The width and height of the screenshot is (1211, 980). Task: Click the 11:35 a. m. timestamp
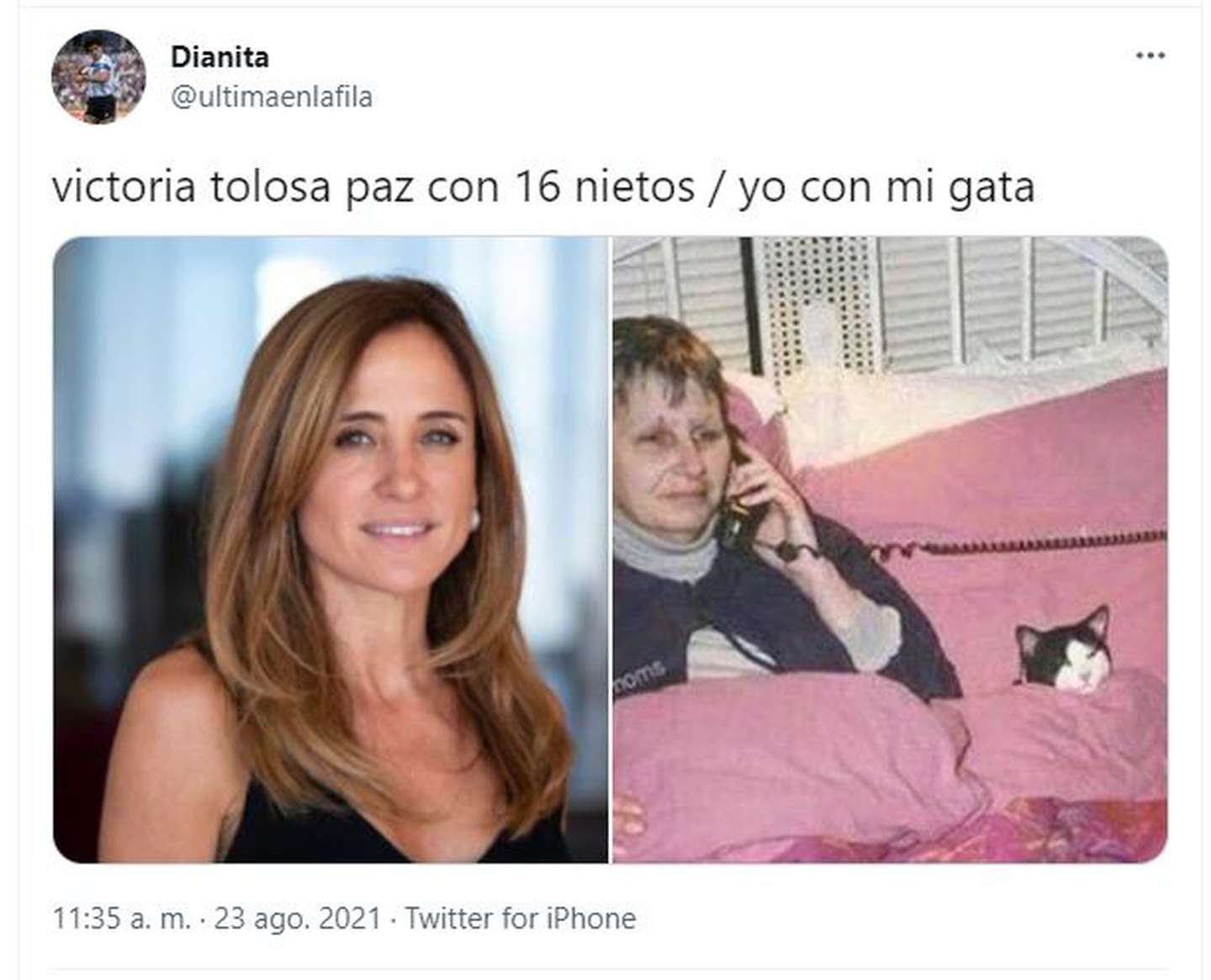[x=122, y=918]
